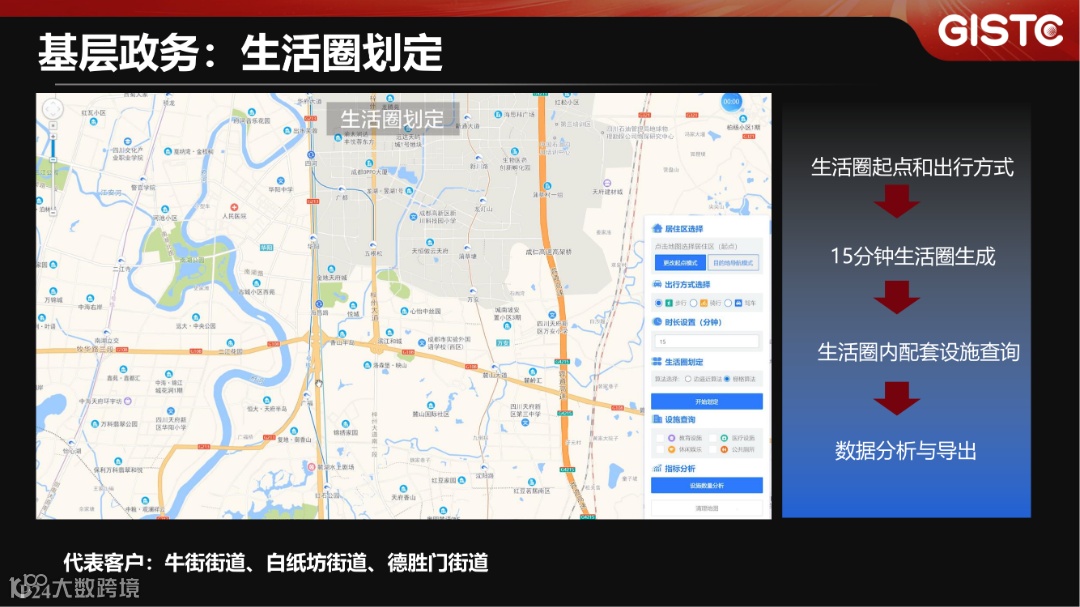Screen dimensions: 1080x607
Task: Click the 华阳中学 school marker
Action: coord(280,181)
